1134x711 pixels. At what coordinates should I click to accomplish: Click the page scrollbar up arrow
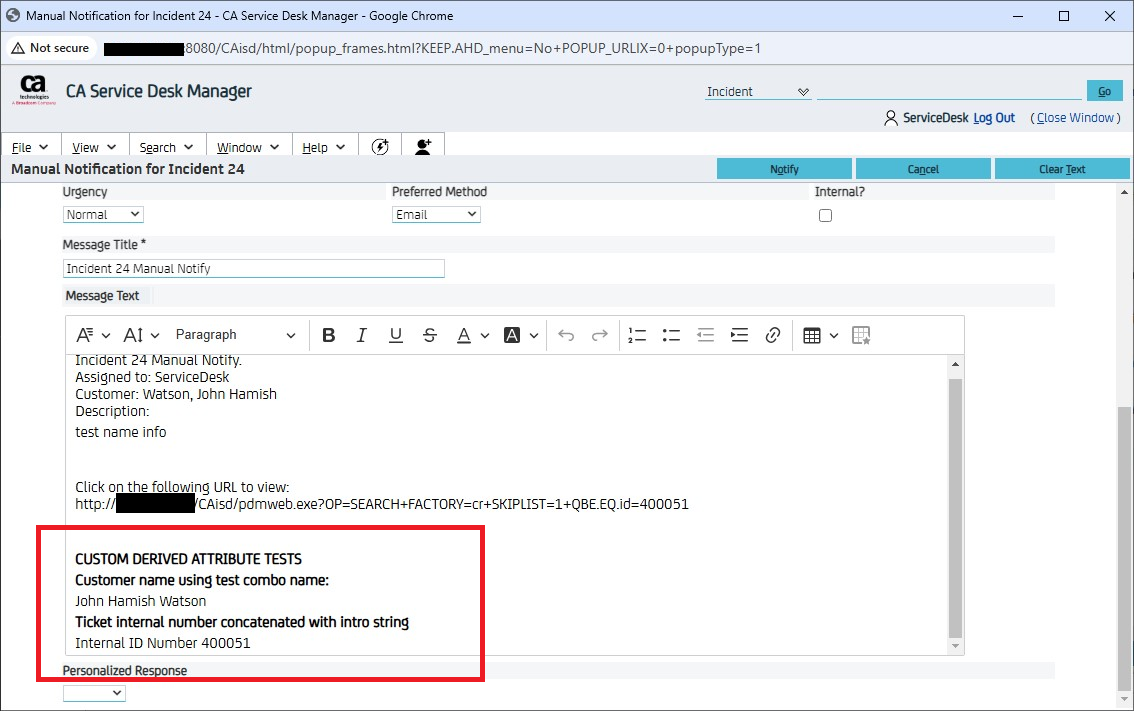(x=1124, y=192)
